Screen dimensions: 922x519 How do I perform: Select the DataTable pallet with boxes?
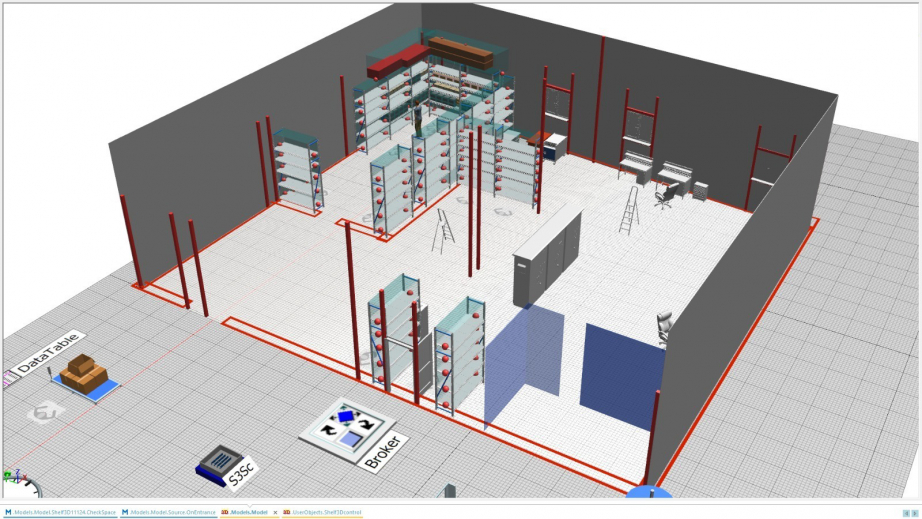[83, 376]
